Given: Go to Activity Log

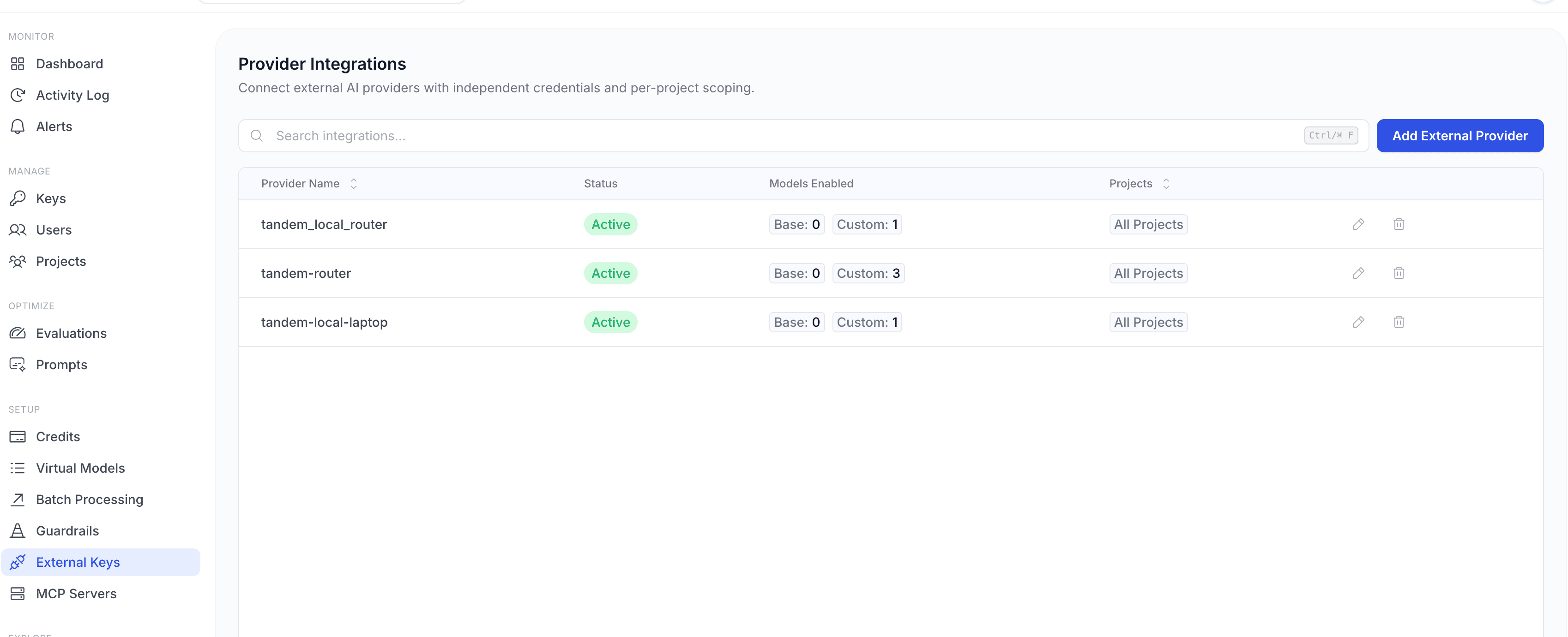Looking at the screenshot, I should pyautogui.click(x=101, y=95).
